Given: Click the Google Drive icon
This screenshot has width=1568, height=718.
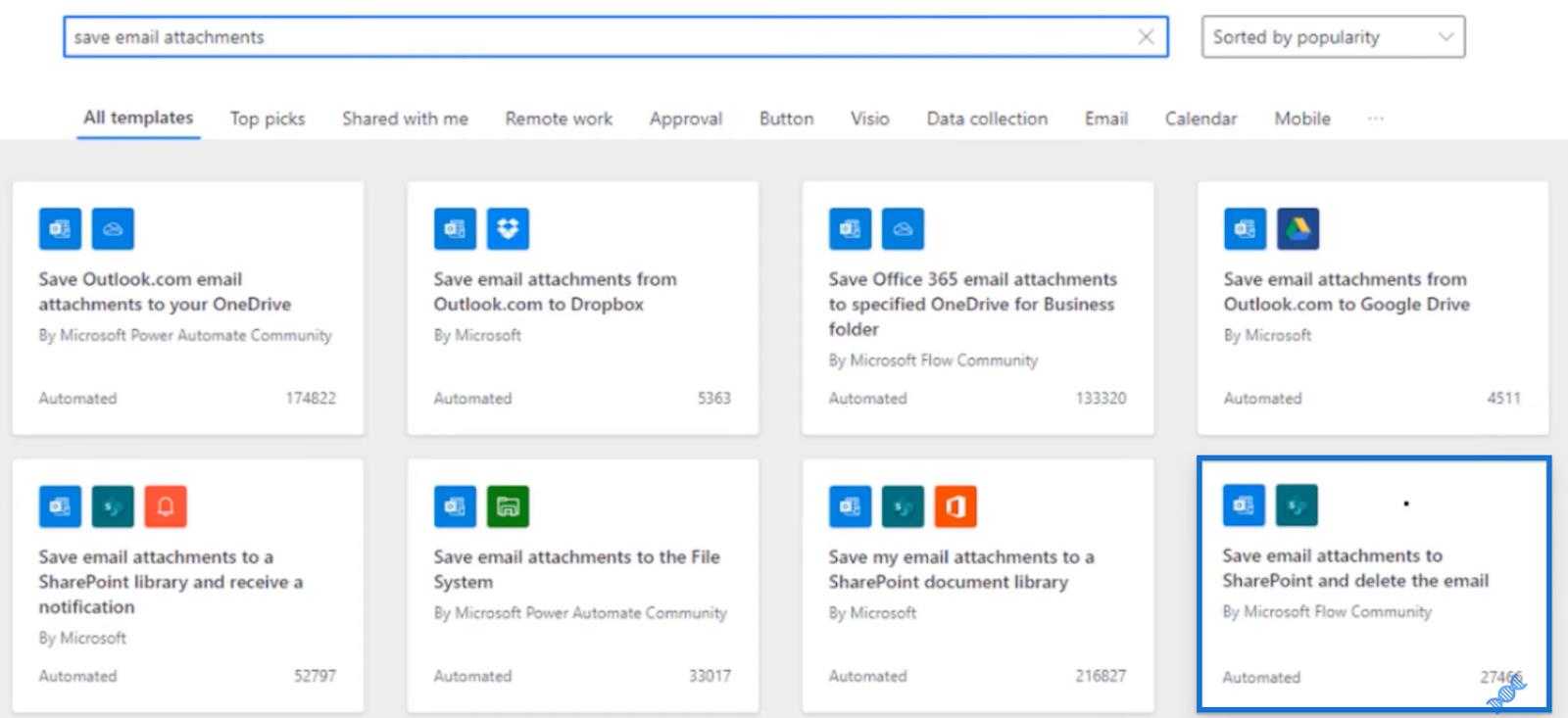Looking at the screenshot, I should click(1298, 229).
